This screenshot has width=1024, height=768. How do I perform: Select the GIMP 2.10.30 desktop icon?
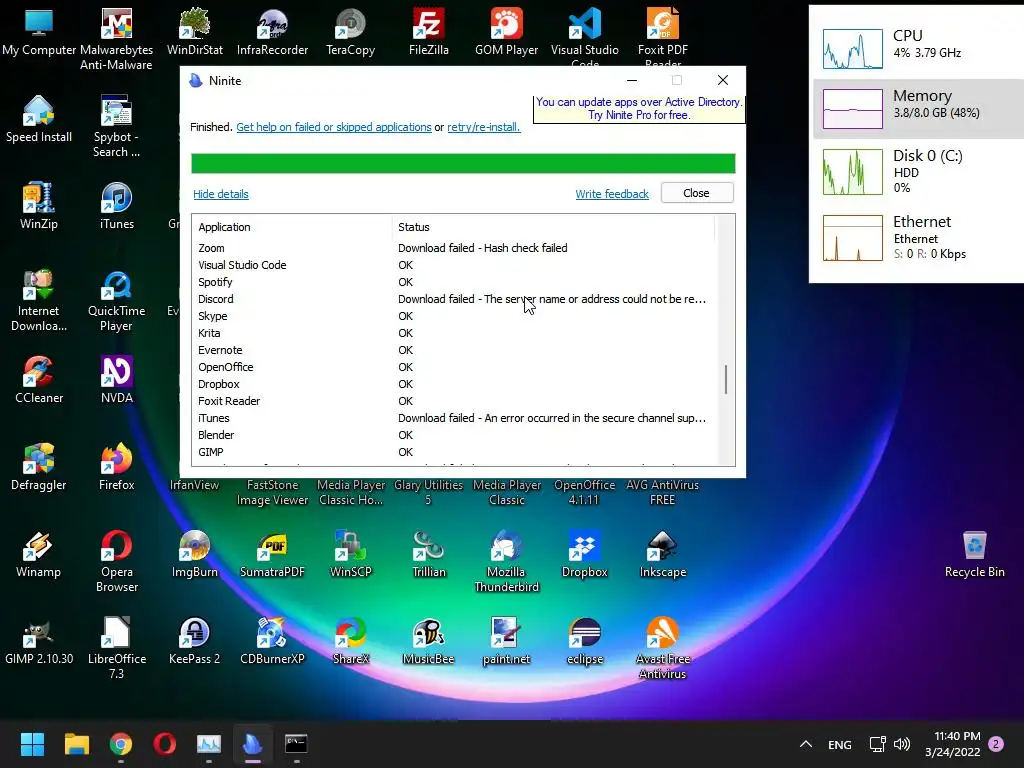point(39,641)
